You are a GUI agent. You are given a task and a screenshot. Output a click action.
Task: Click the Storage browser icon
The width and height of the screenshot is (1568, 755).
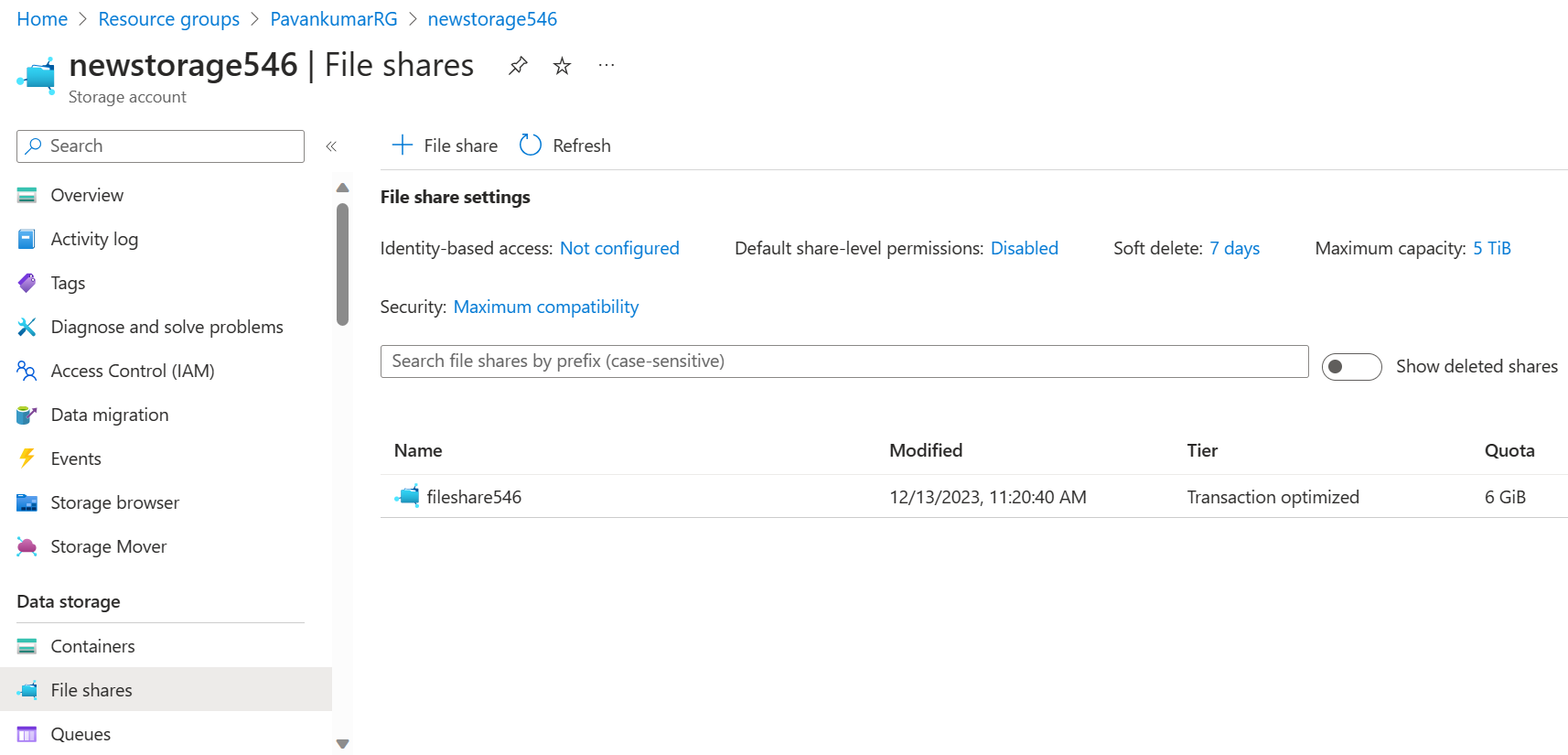(x=27, y=502)
